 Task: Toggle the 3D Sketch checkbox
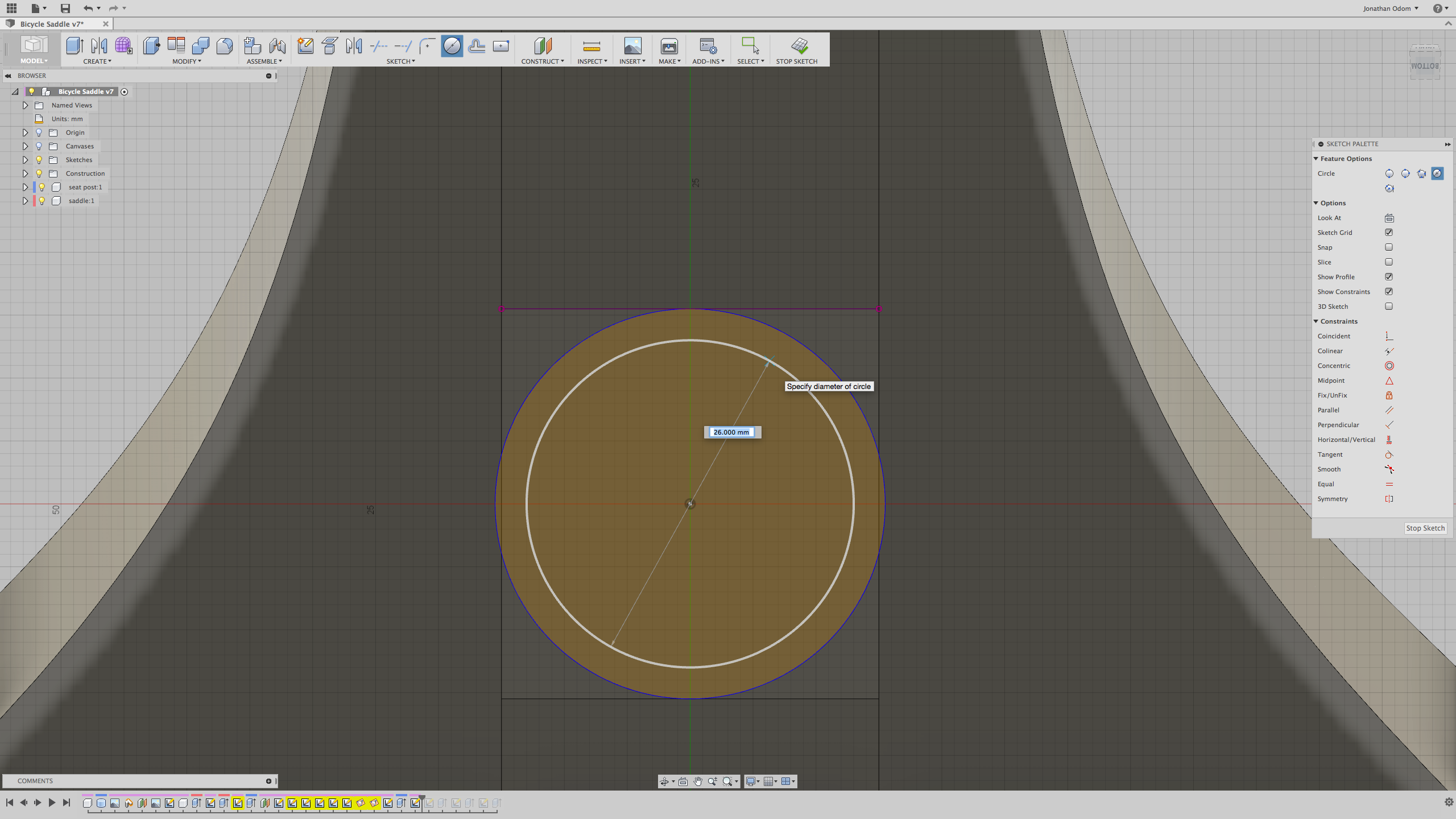coord(1389,307)
